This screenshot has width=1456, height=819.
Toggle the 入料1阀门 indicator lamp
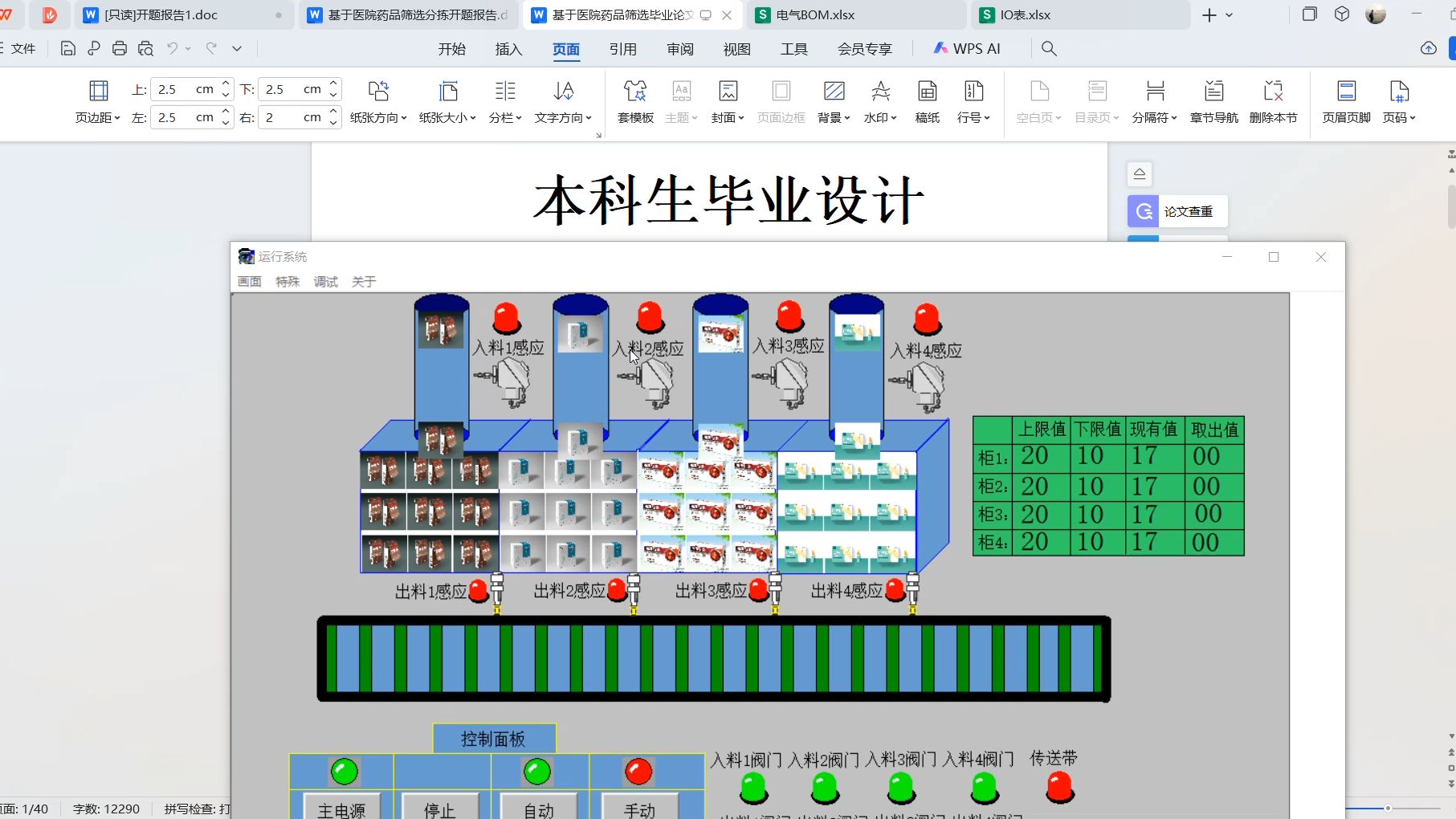click(x=752, y=788)
